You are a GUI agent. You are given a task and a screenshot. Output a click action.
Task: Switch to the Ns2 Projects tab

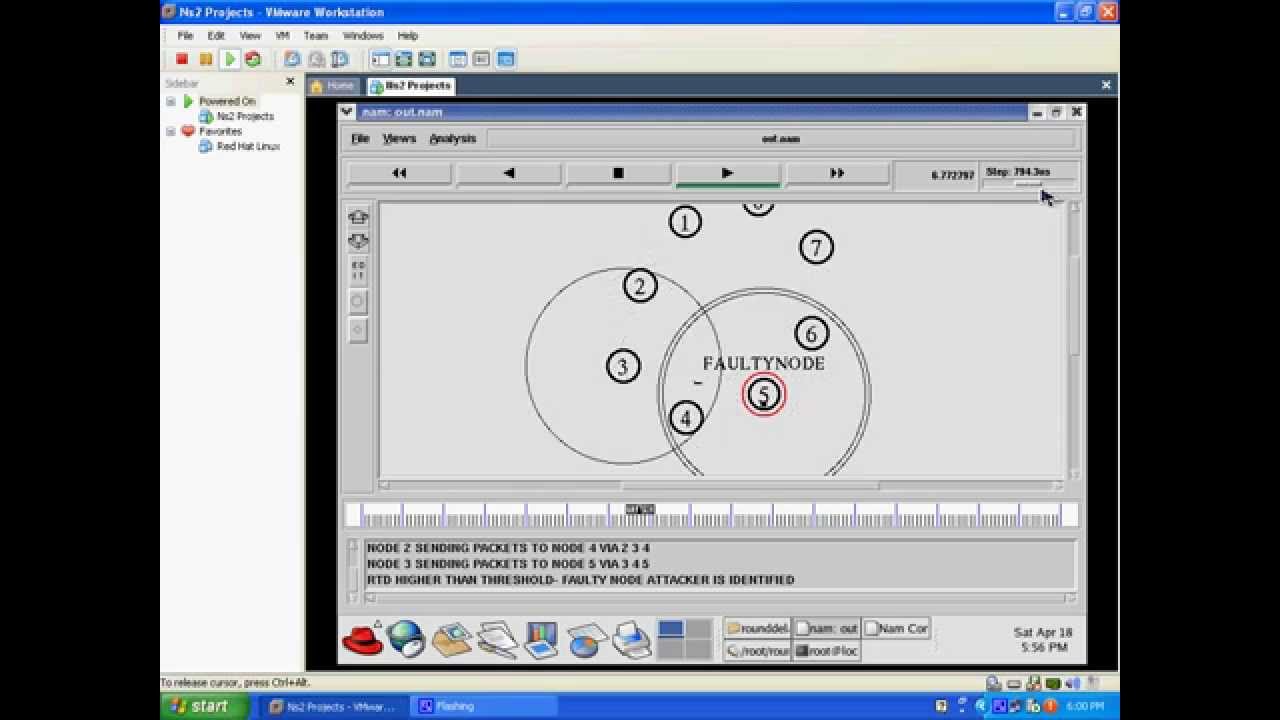(412, 86)
